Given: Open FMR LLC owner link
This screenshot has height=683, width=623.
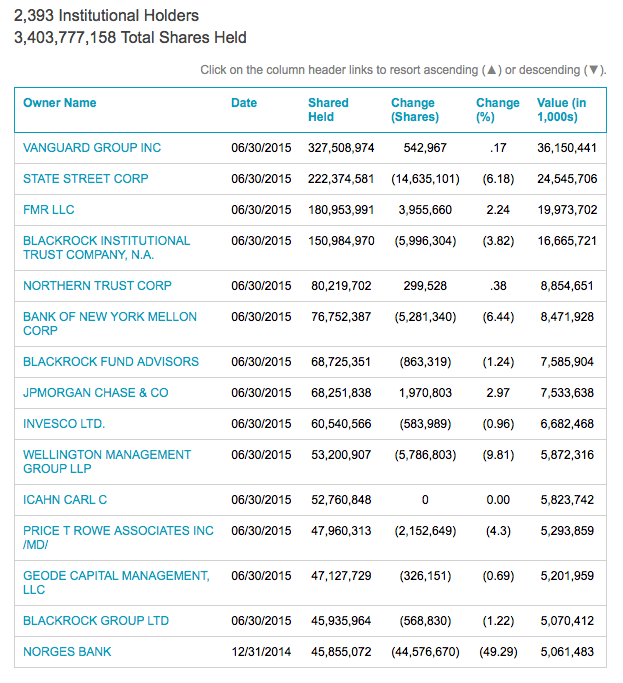Looking at the screenshot, I should coord(49,210).
